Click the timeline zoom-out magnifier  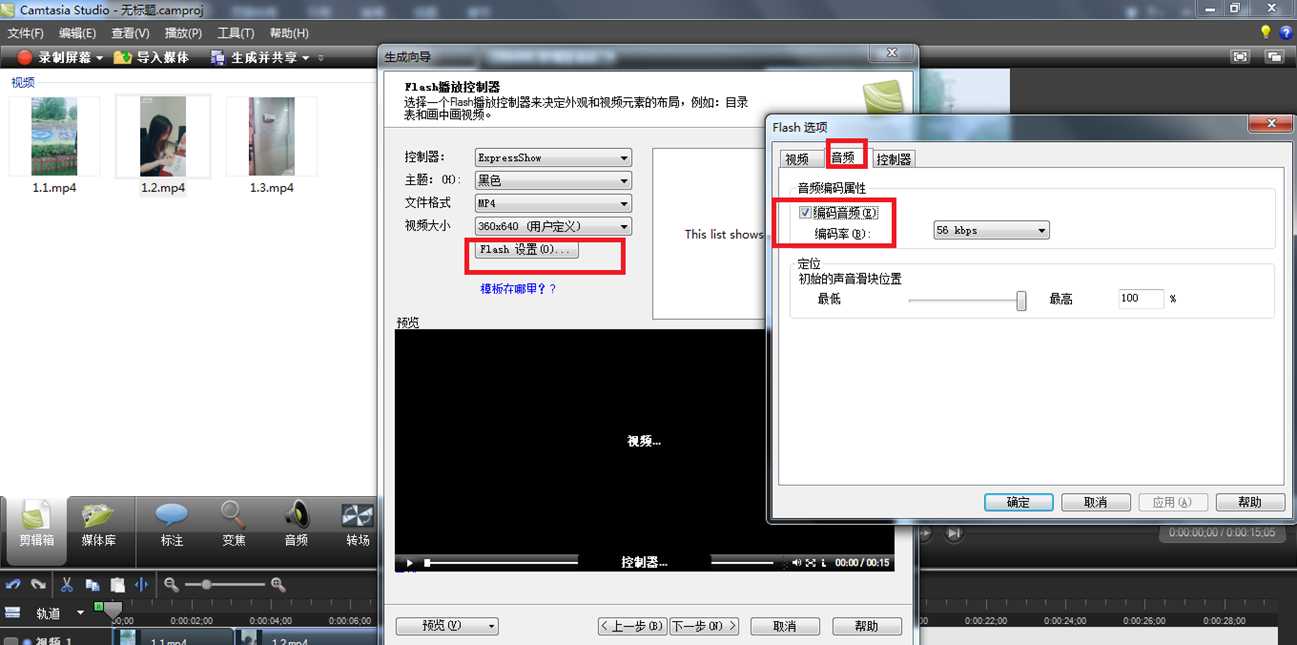tap(172, 585)
